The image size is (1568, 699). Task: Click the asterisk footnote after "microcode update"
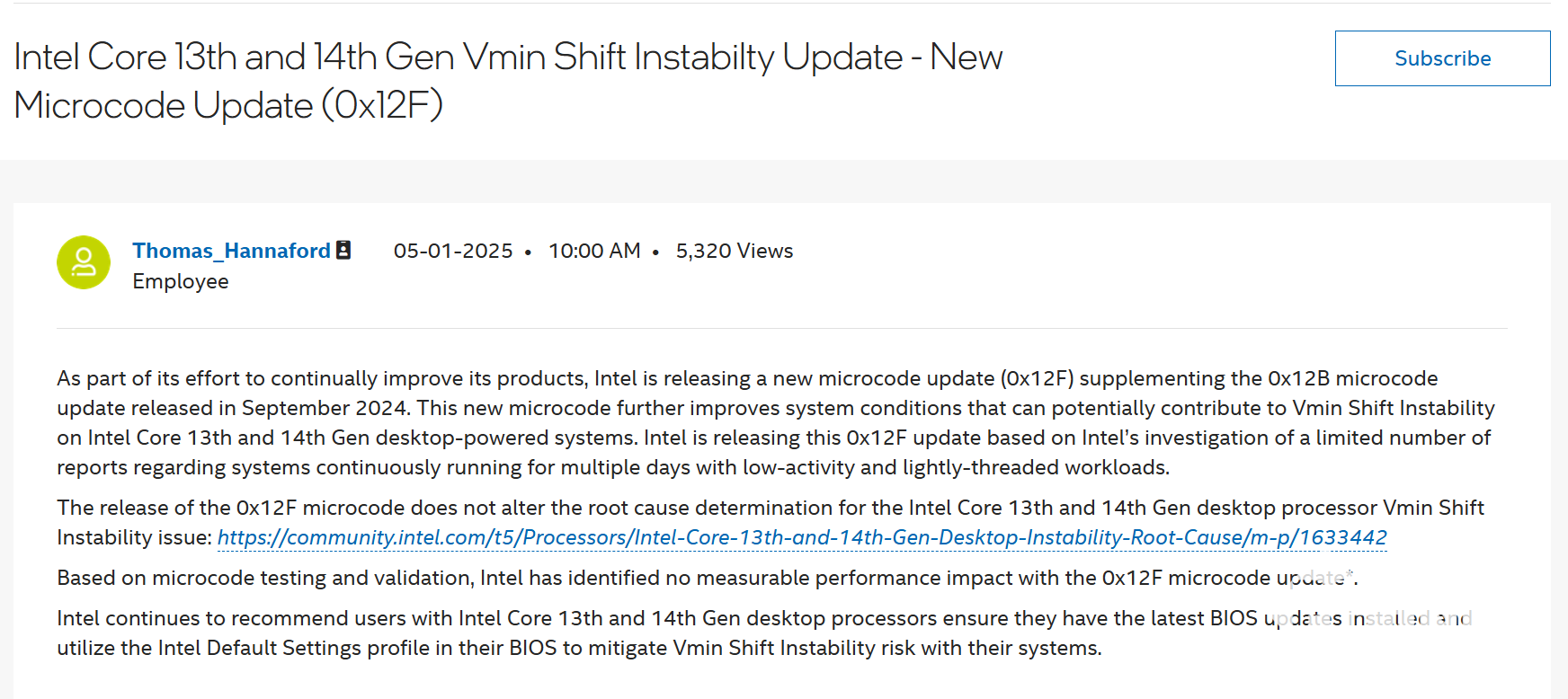coord(1350,574)
